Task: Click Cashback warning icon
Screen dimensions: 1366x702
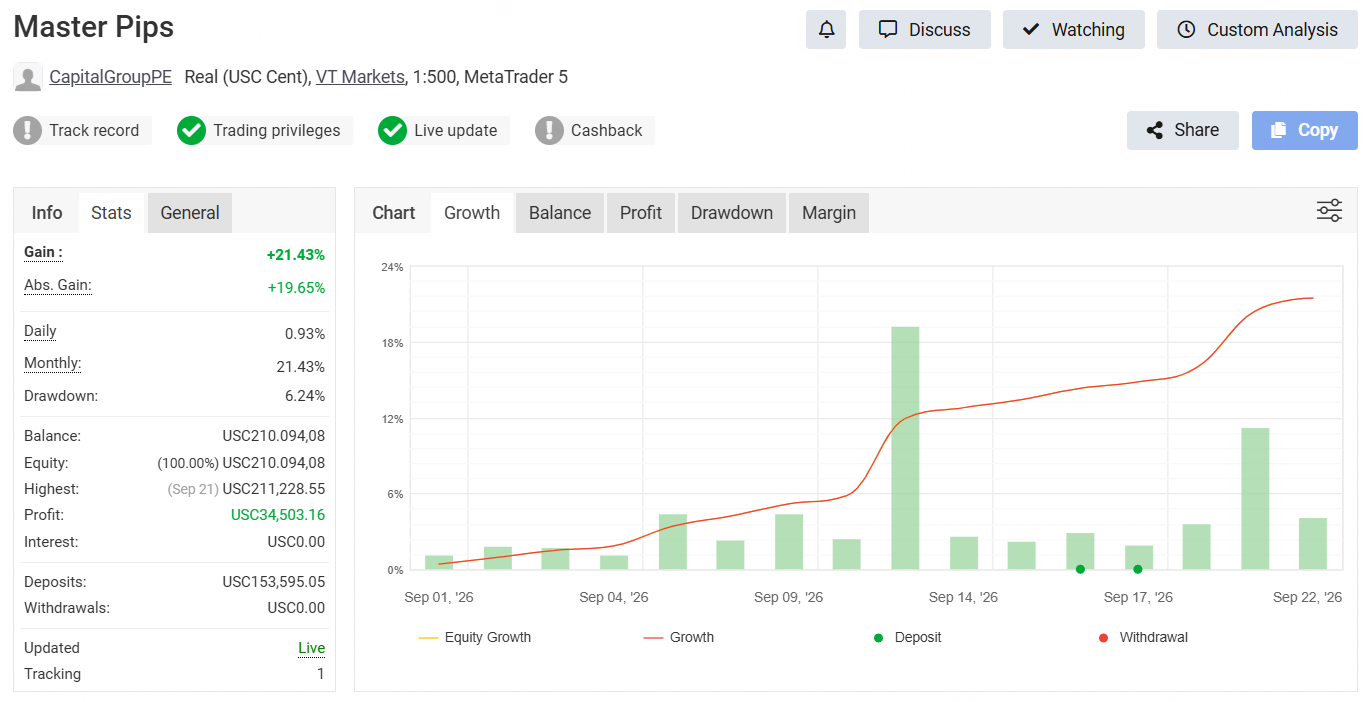Action: tap(549, 130)
